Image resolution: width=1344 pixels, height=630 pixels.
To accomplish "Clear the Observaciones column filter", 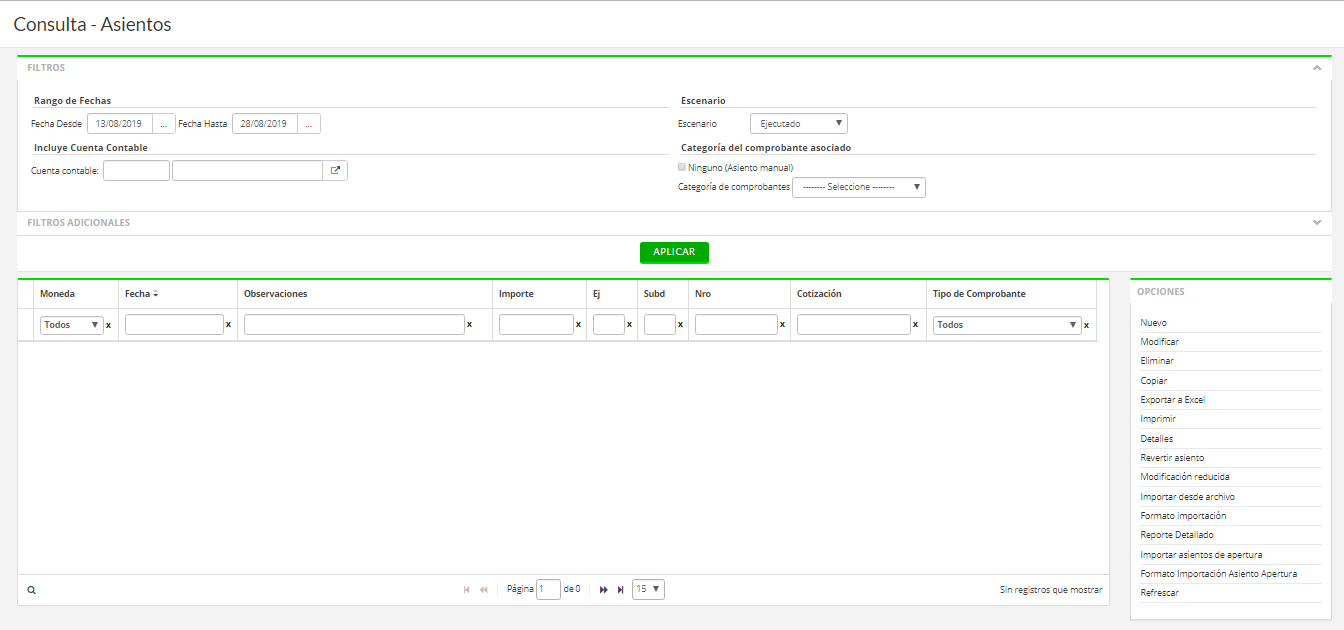I will tap(469, 325).
